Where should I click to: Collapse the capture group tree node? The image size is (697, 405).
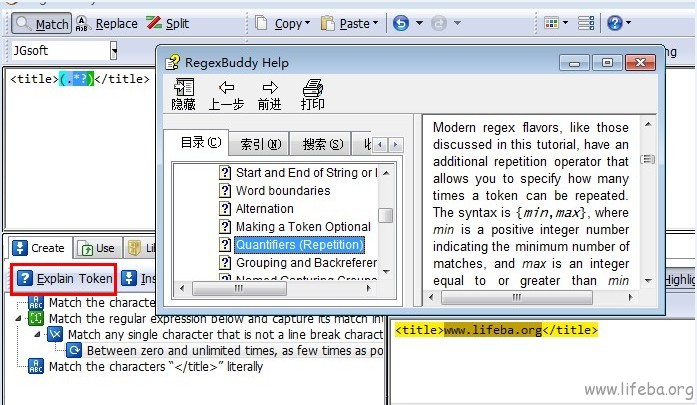point(18,318)
